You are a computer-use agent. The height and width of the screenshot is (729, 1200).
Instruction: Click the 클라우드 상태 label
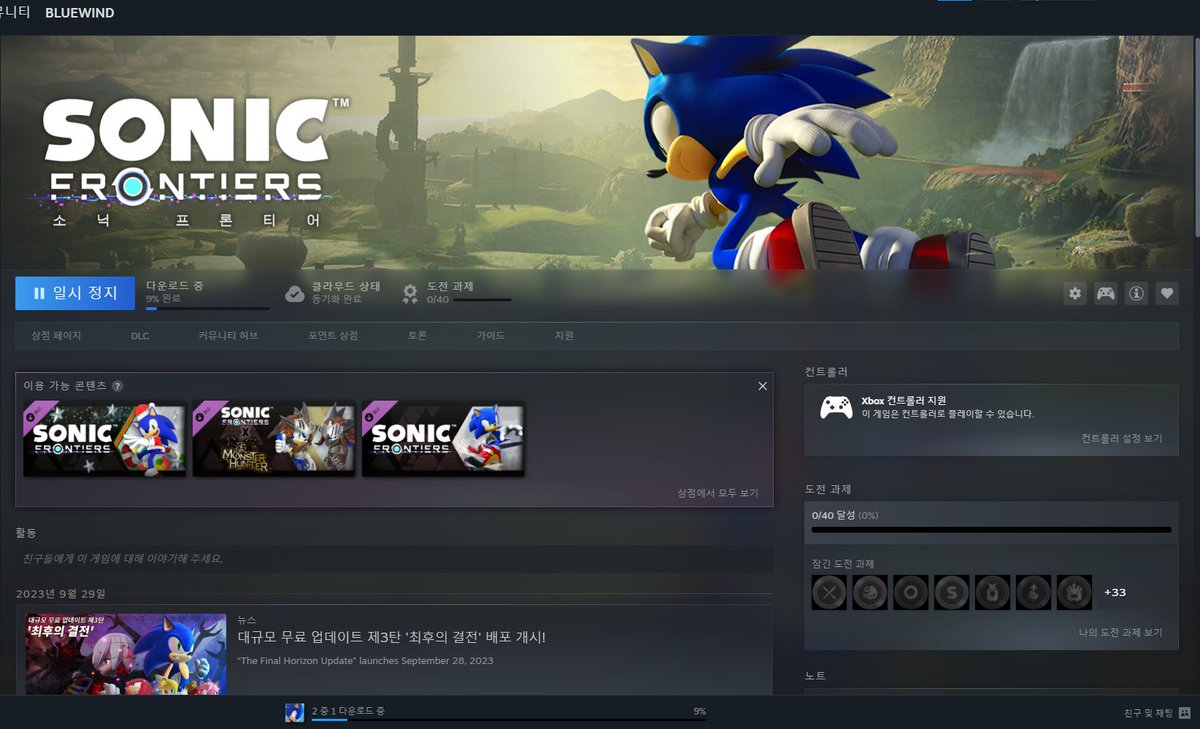346,286
